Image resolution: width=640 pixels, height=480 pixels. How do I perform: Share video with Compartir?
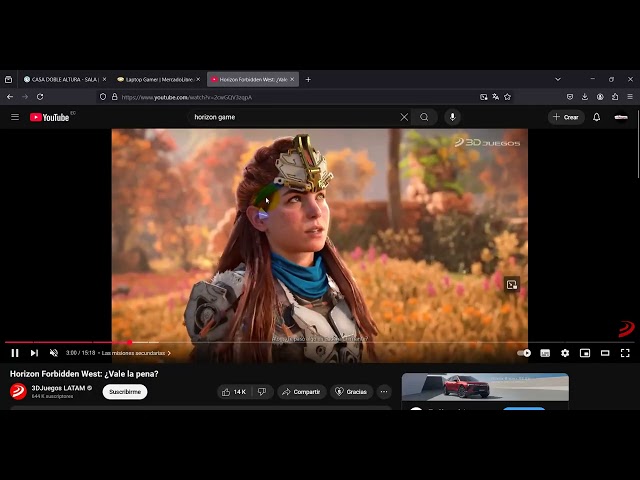click(x=302, y=392)
